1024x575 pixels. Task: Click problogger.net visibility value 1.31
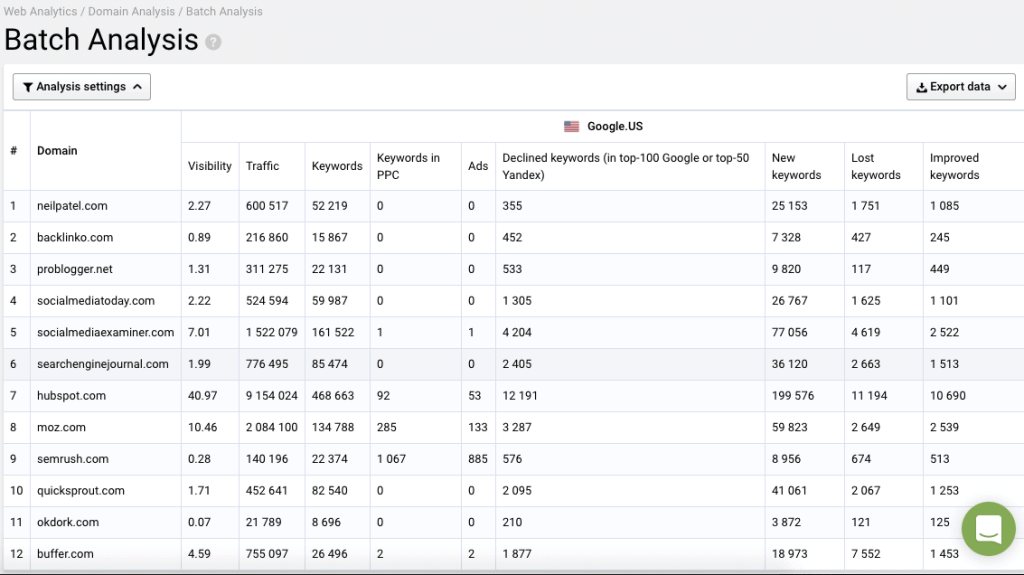(x=199, y=269)
